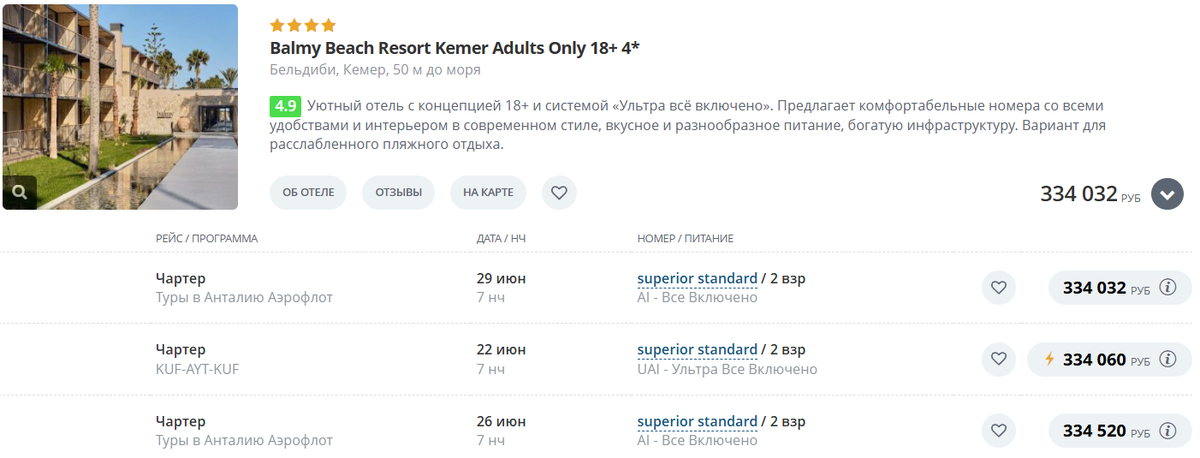
Task: Click the heart icon for the 26 июн tour
Action: 998,431
